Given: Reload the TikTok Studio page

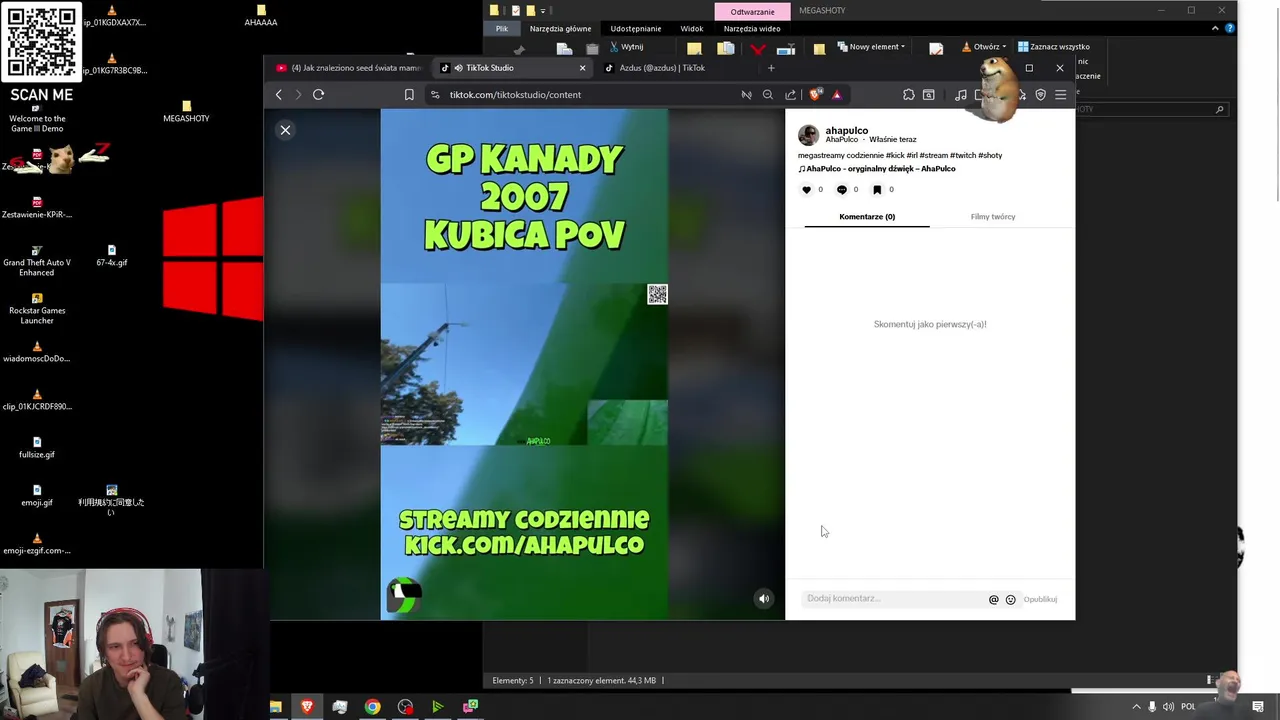Looking at the screenshot, I should click(318, 95).
